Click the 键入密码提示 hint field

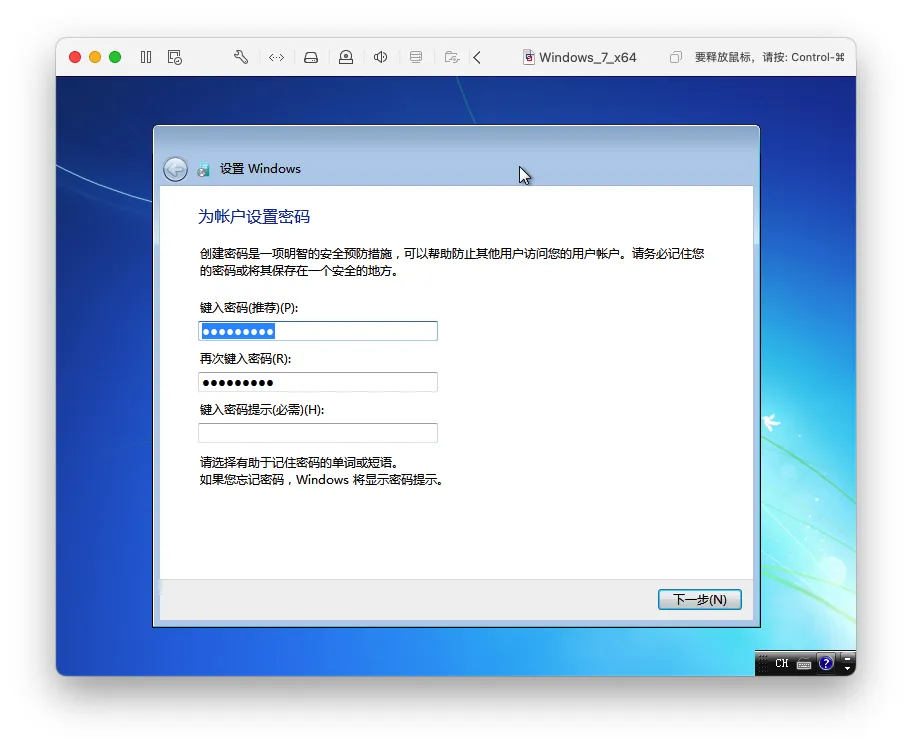(x=318, y=433)
